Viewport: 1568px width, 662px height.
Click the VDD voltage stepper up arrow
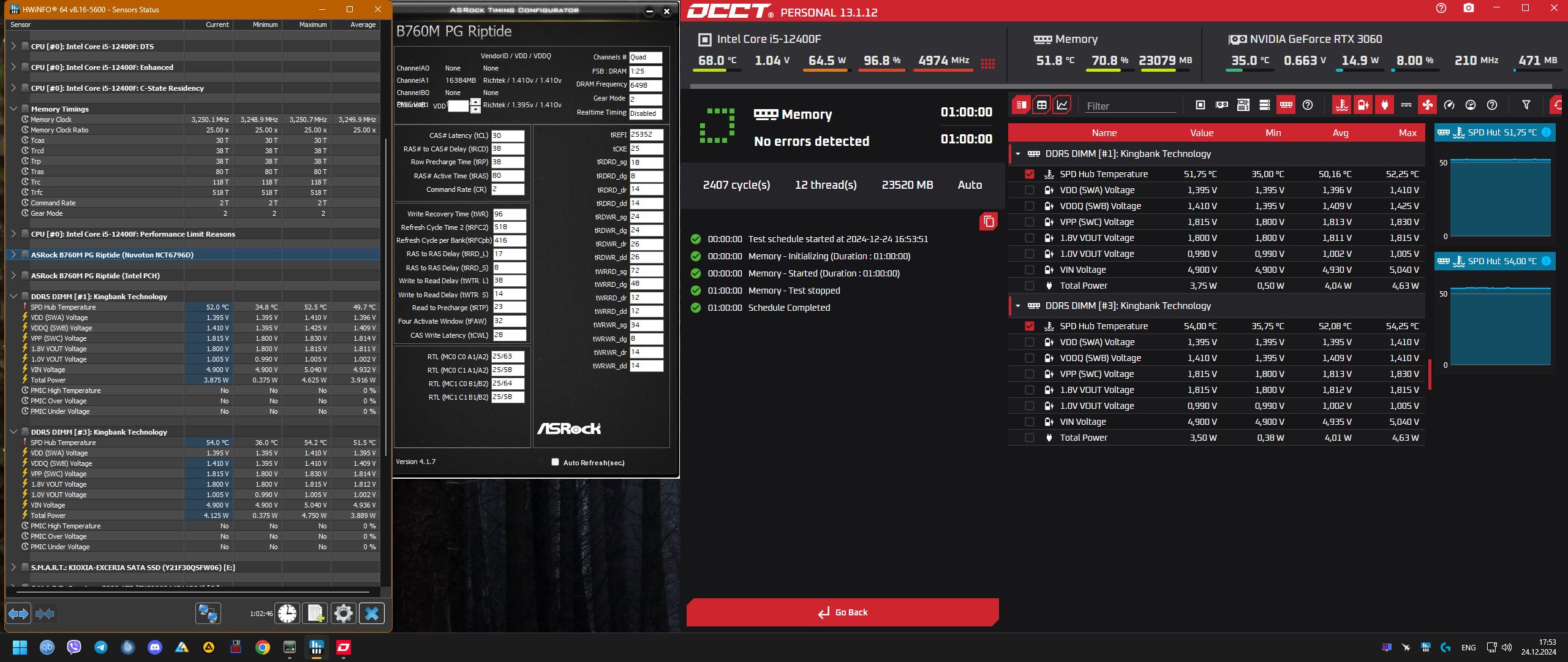click(x=475, y=102)
